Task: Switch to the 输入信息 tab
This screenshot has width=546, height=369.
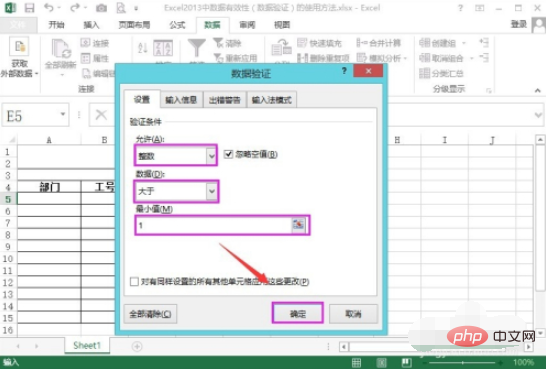Action: click(181, 100)
